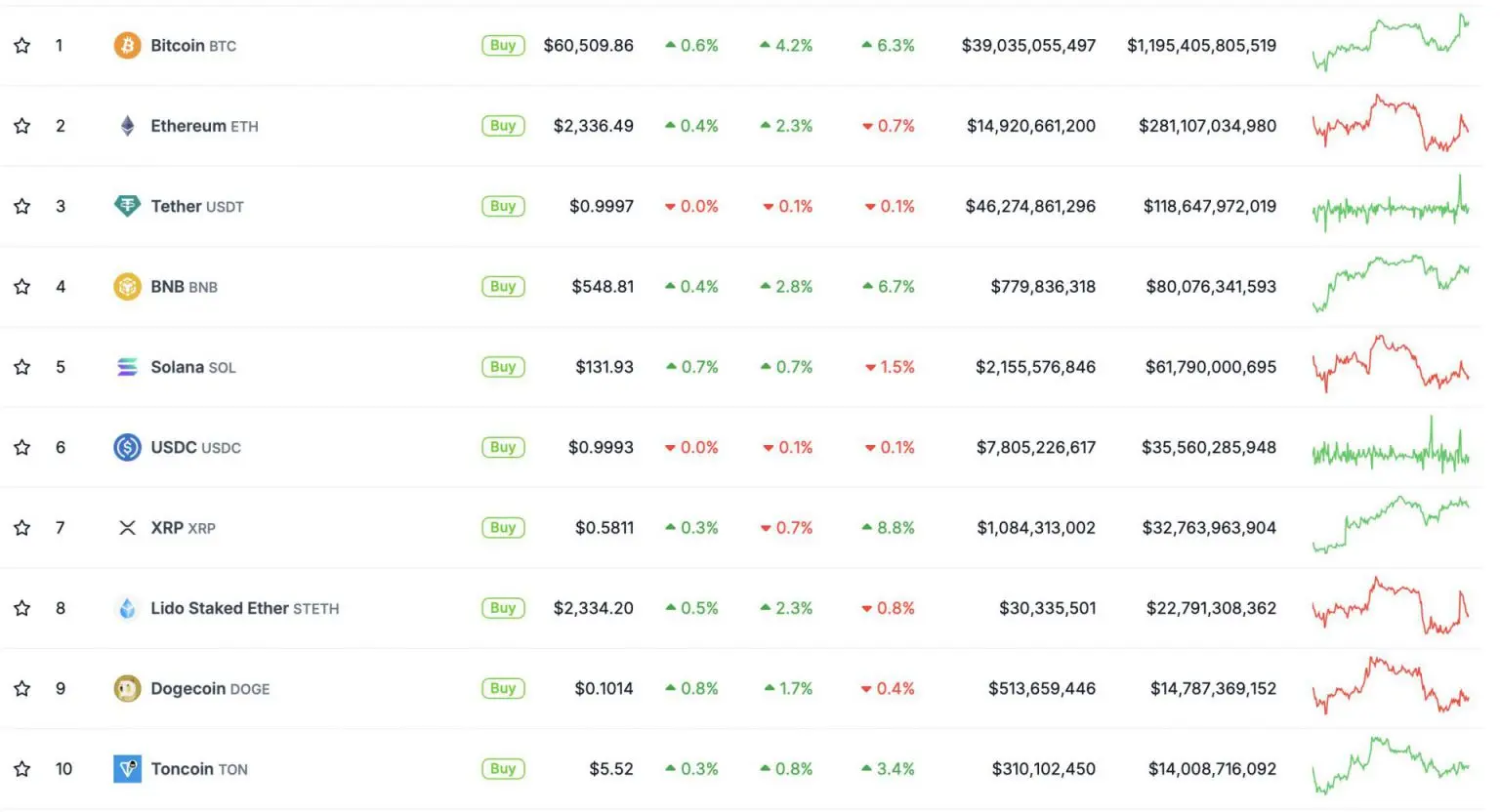
Task: Star Lido Staked Ether row
Action: click(x=21, y=608)
